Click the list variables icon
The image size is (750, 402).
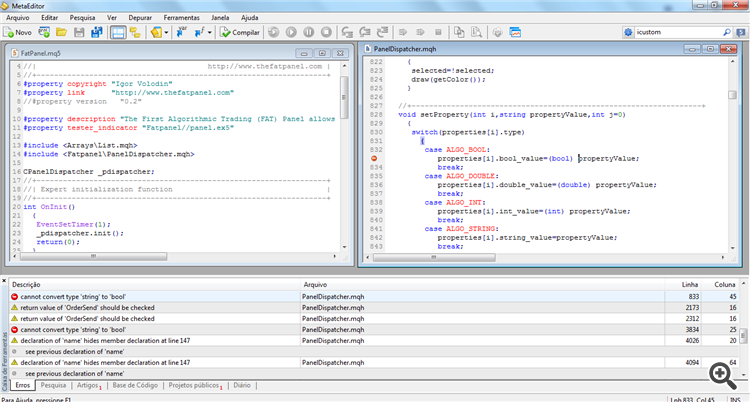click(182, 33)
